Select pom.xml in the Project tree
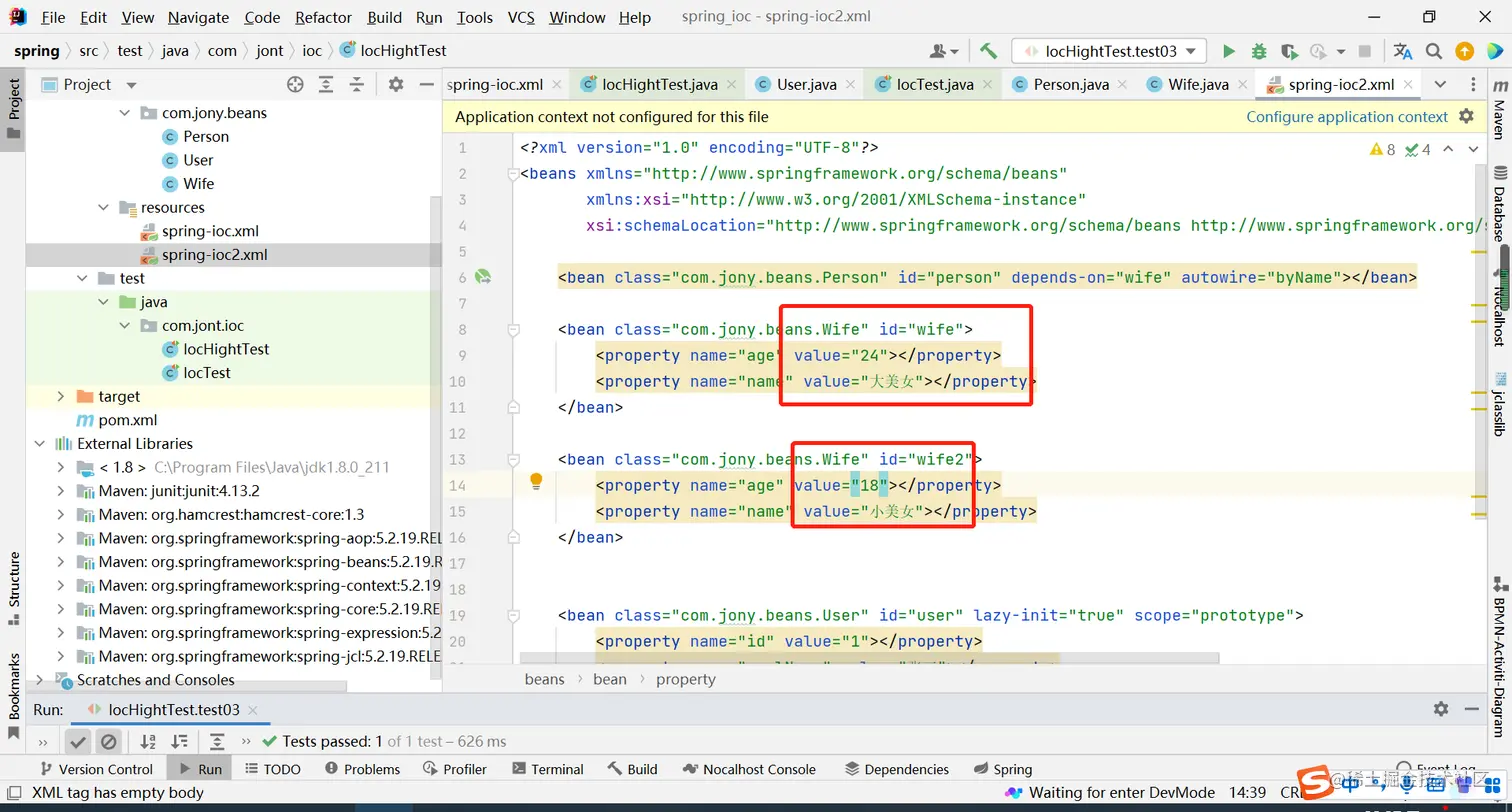Viewport: 1512px width, 812px height. point(127,420)
